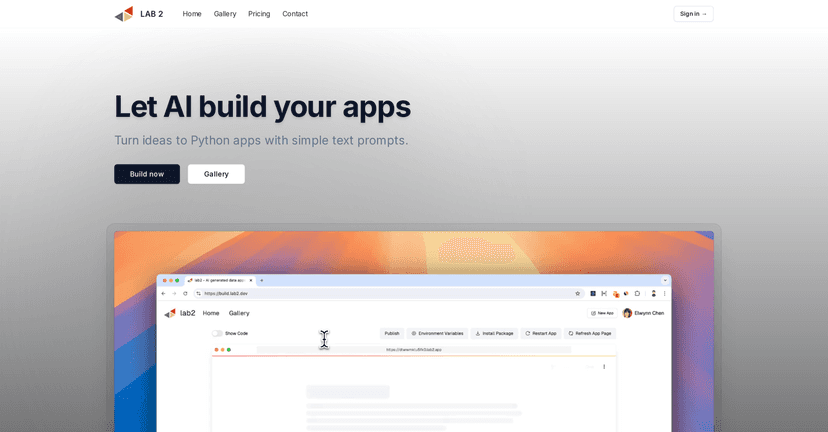Click Publish in the app toolbar

[x=392, y=333]
